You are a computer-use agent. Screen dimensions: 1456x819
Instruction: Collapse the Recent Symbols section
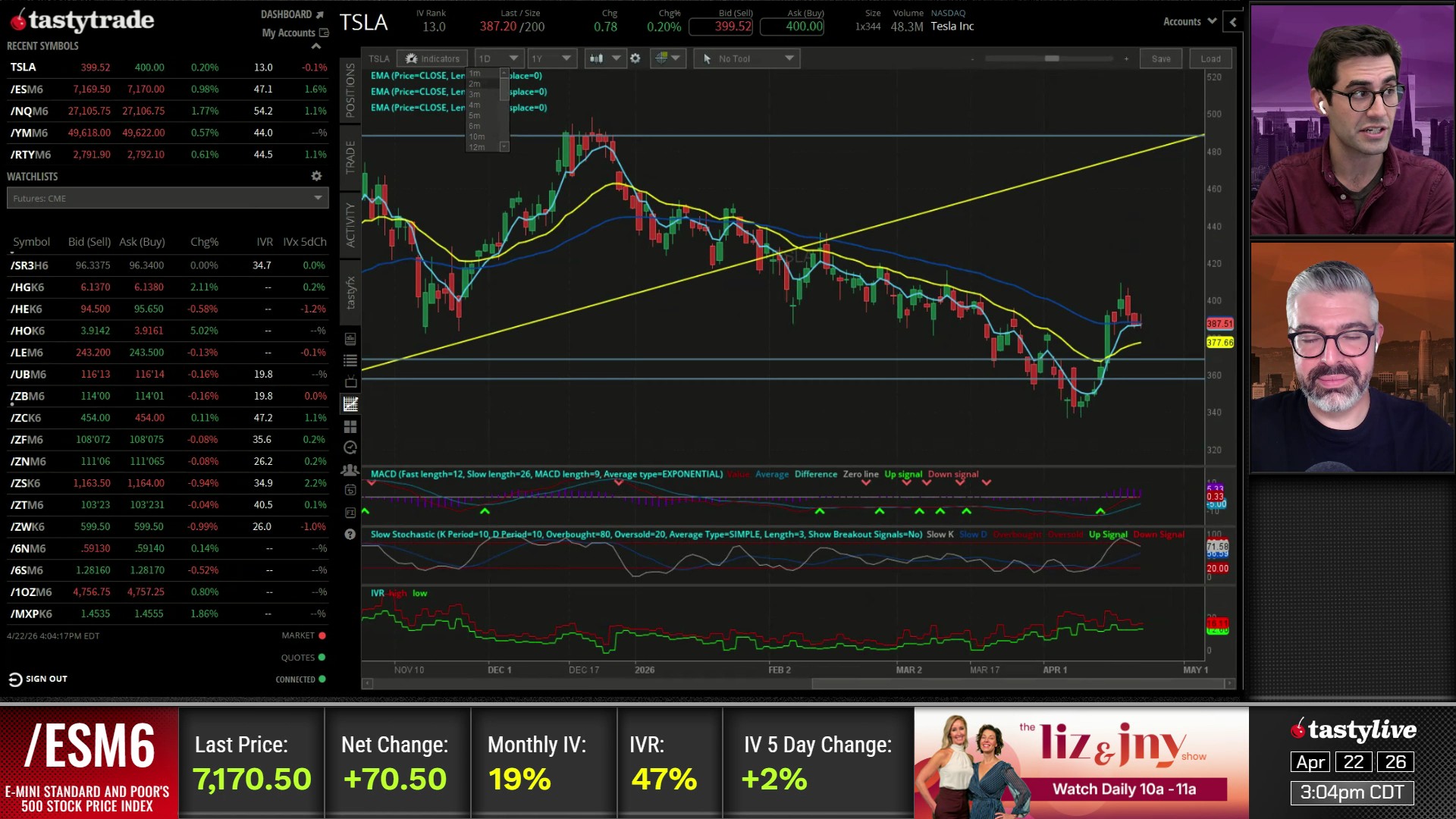[316, 46]
